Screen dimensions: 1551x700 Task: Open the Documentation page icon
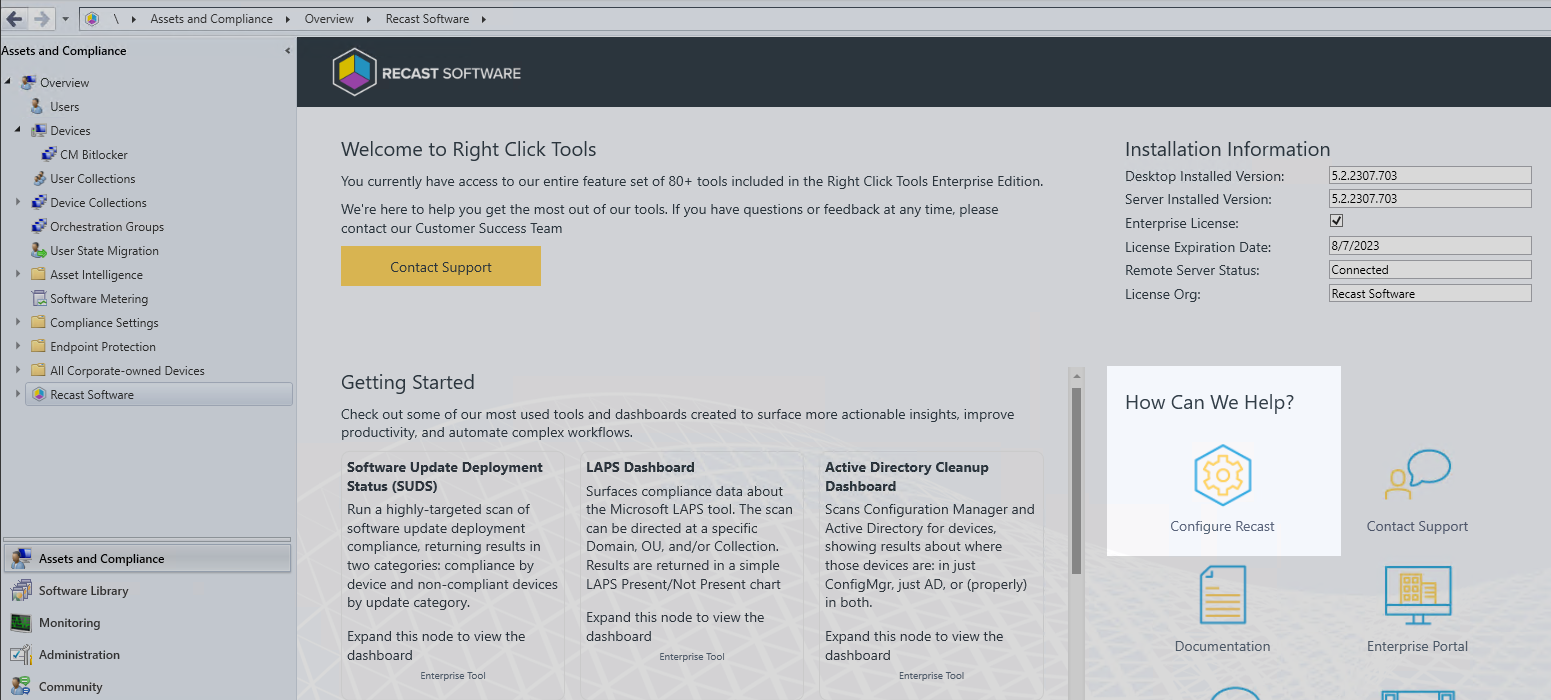[1222, 595]
